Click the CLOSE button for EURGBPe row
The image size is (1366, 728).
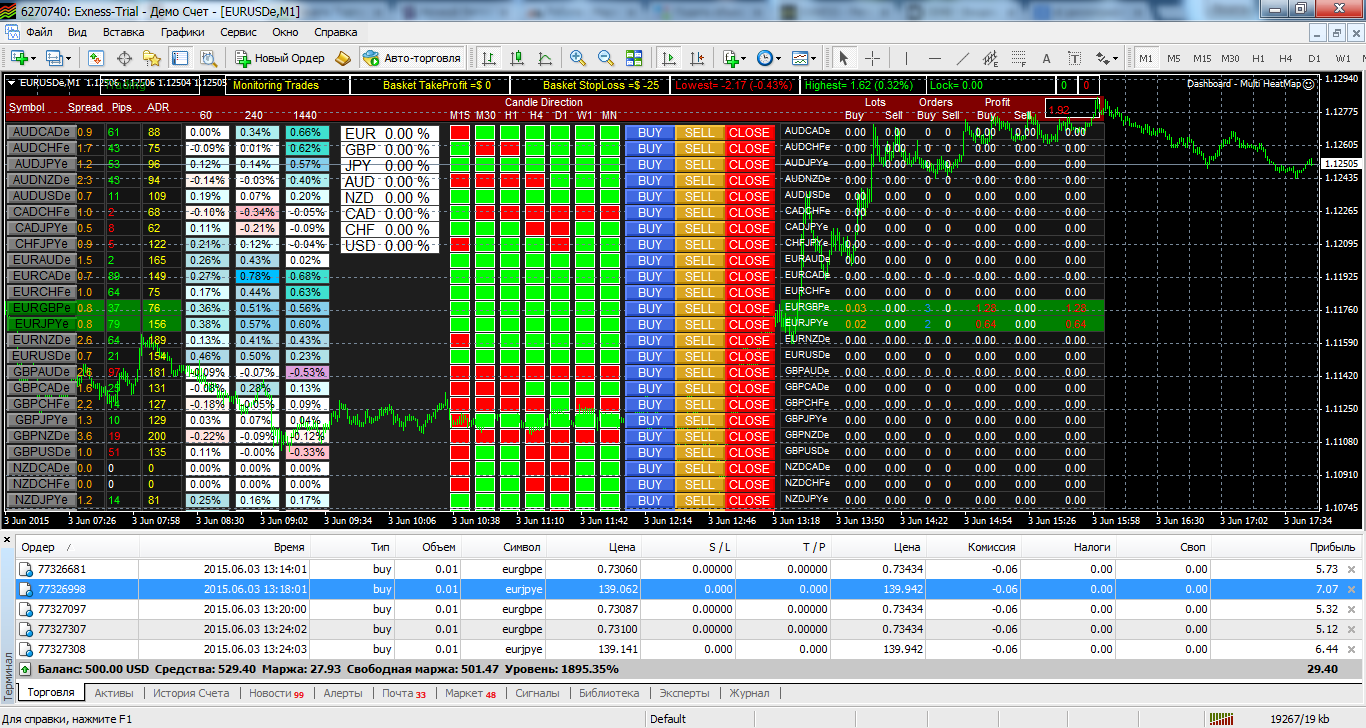[749, 308]
